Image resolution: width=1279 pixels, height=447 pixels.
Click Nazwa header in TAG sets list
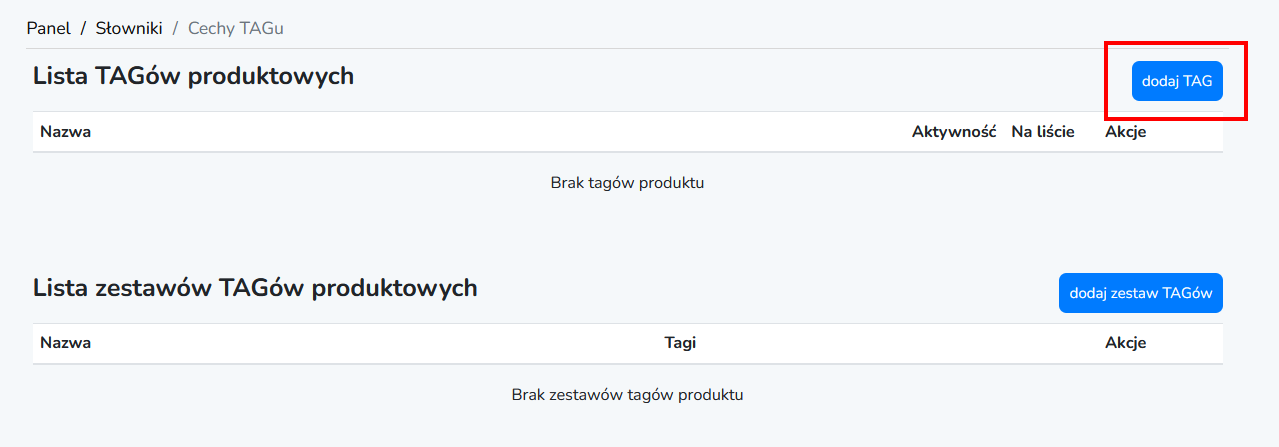click(x=65, y=343)
